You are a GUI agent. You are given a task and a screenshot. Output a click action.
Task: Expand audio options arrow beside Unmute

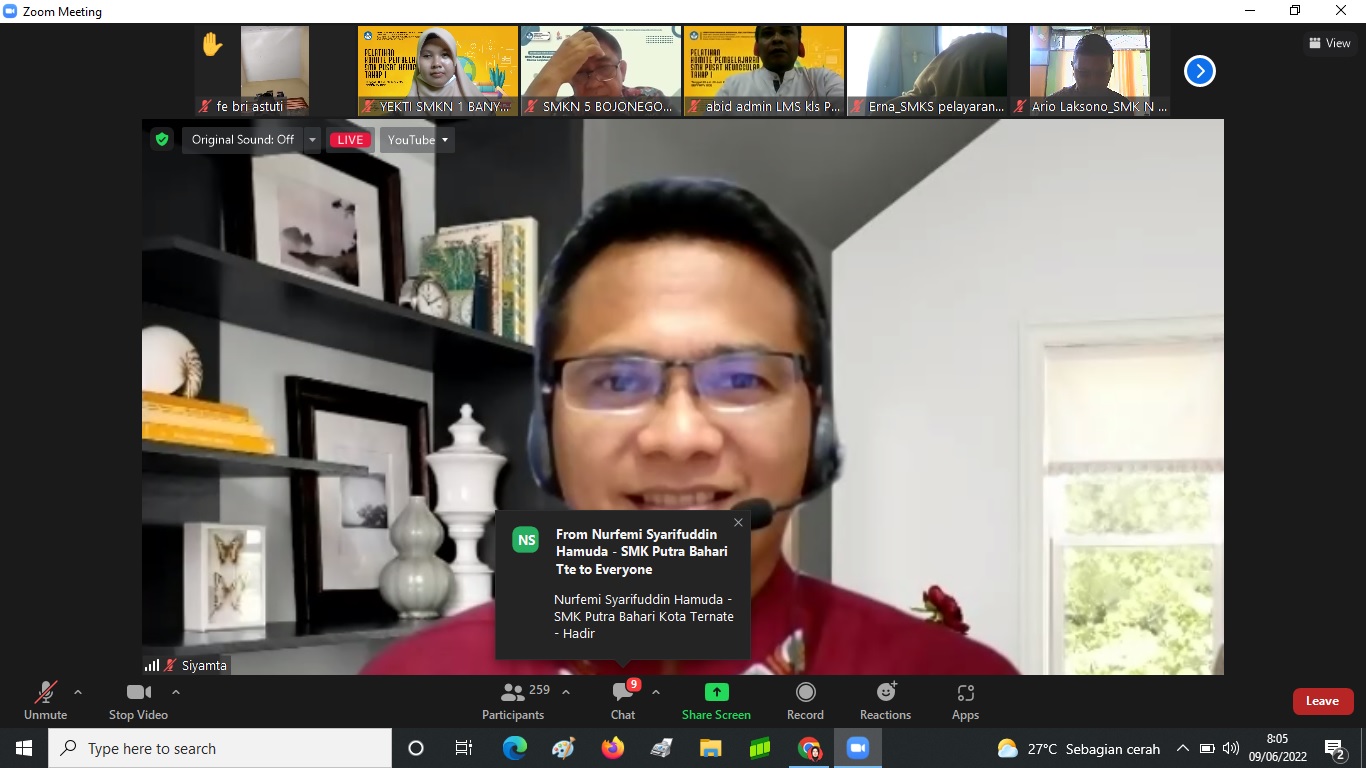78,692
